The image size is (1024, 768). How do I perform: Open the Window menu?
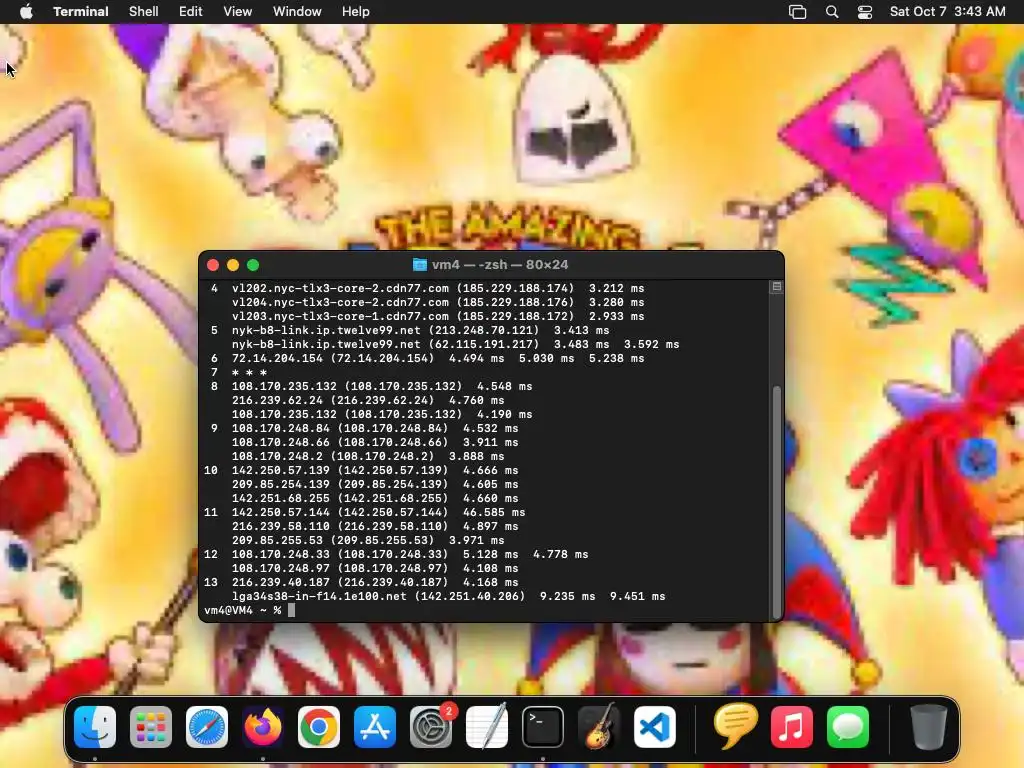296,12
